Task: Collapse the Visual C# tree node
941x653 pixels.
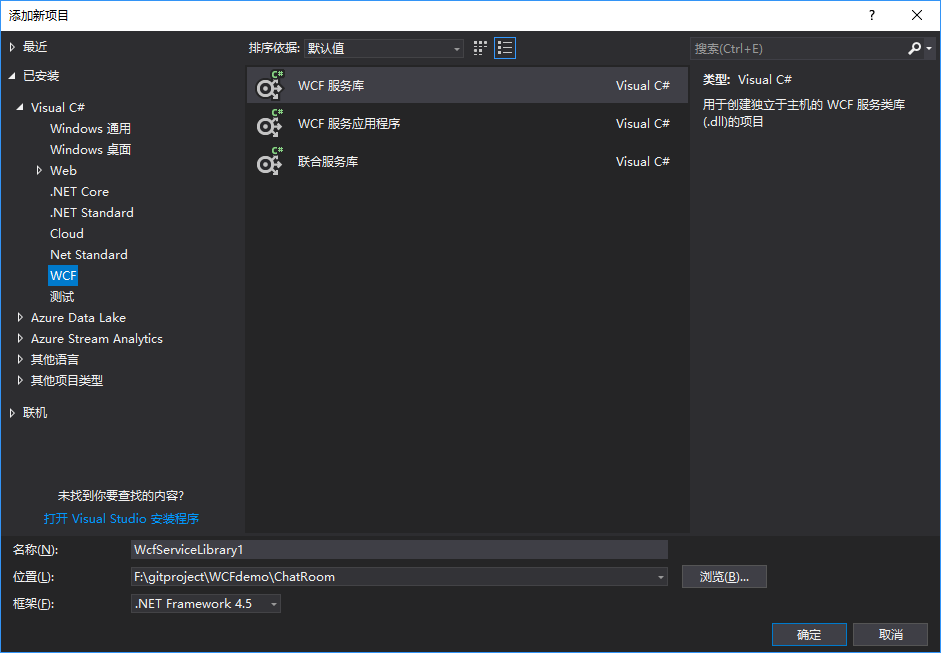Action: point(20,108)
